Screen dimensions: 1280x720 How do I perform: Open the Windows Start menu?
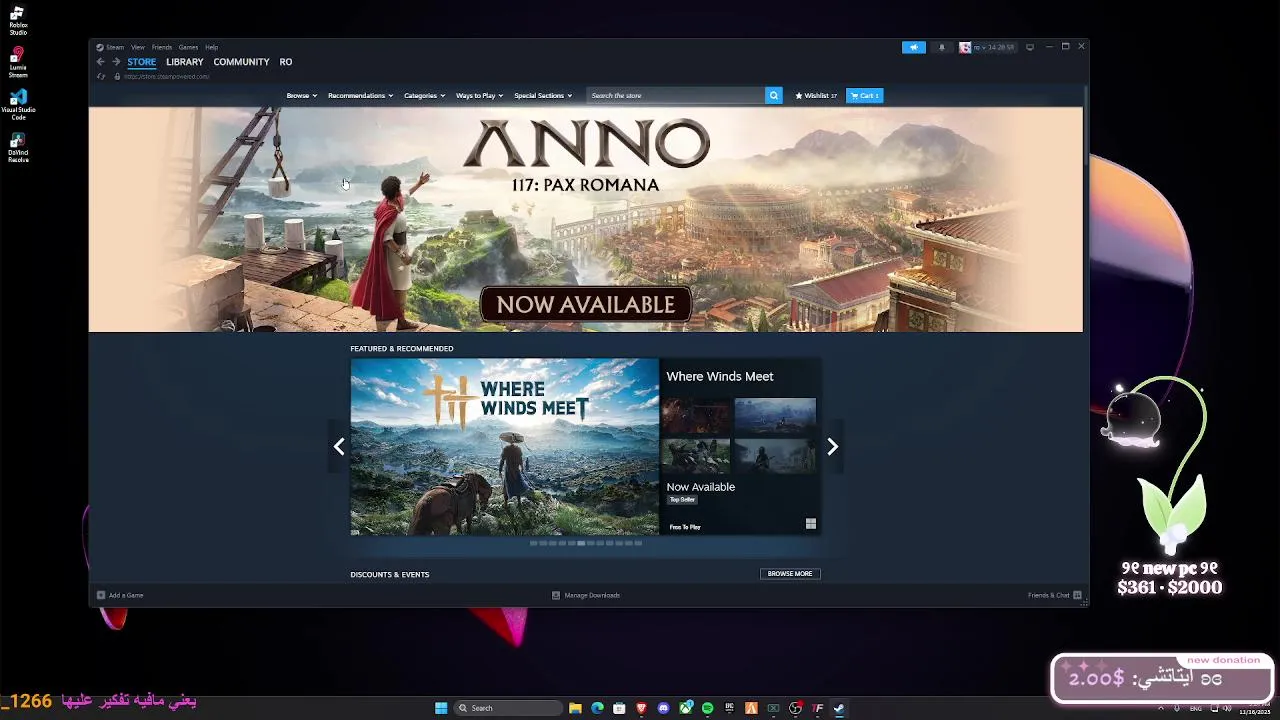coord(441,708)
